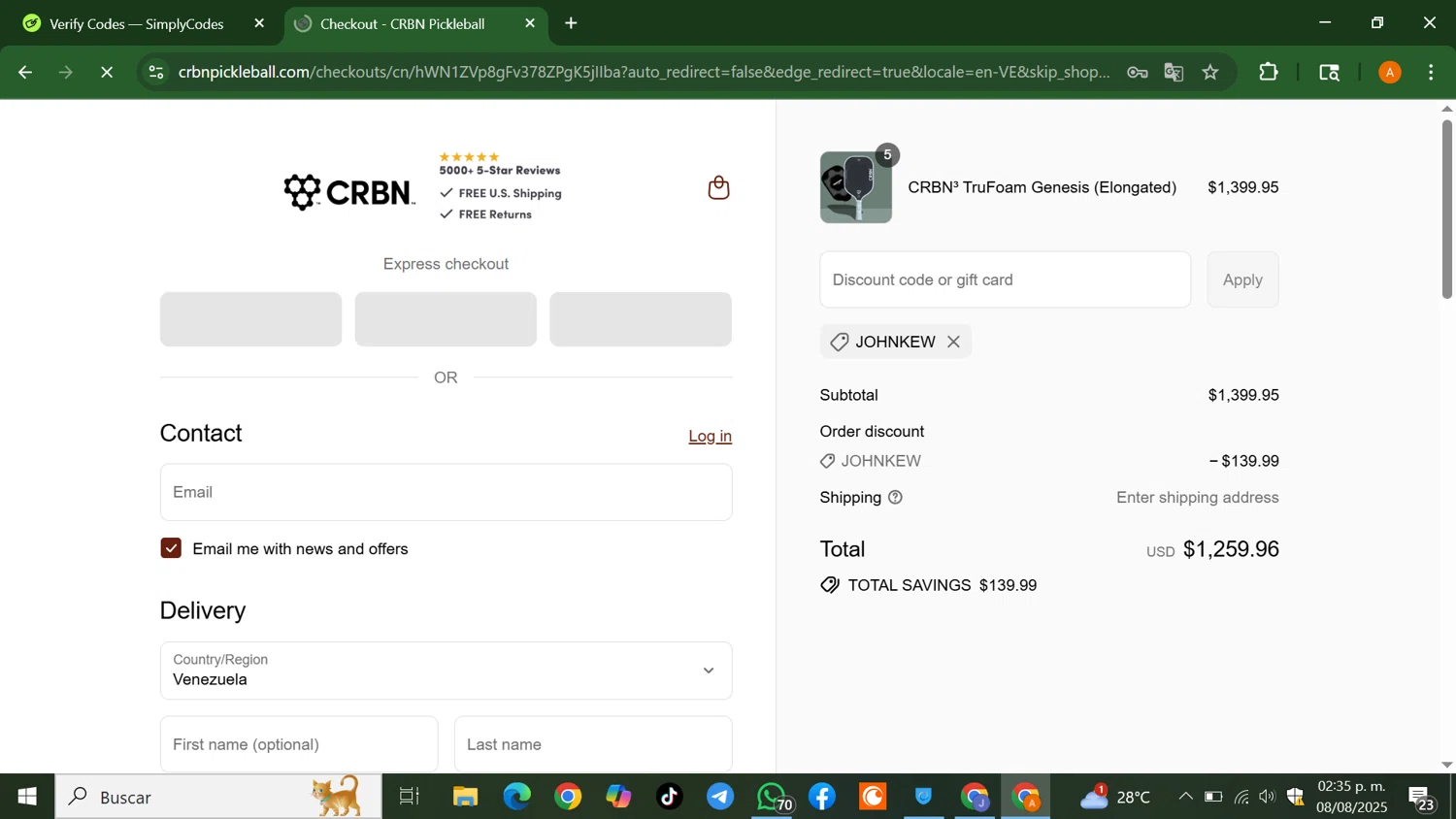Click the network wifi tray icon
Image resolution: width=1456 pixels, height=819 pixels.
point(1241,797)
